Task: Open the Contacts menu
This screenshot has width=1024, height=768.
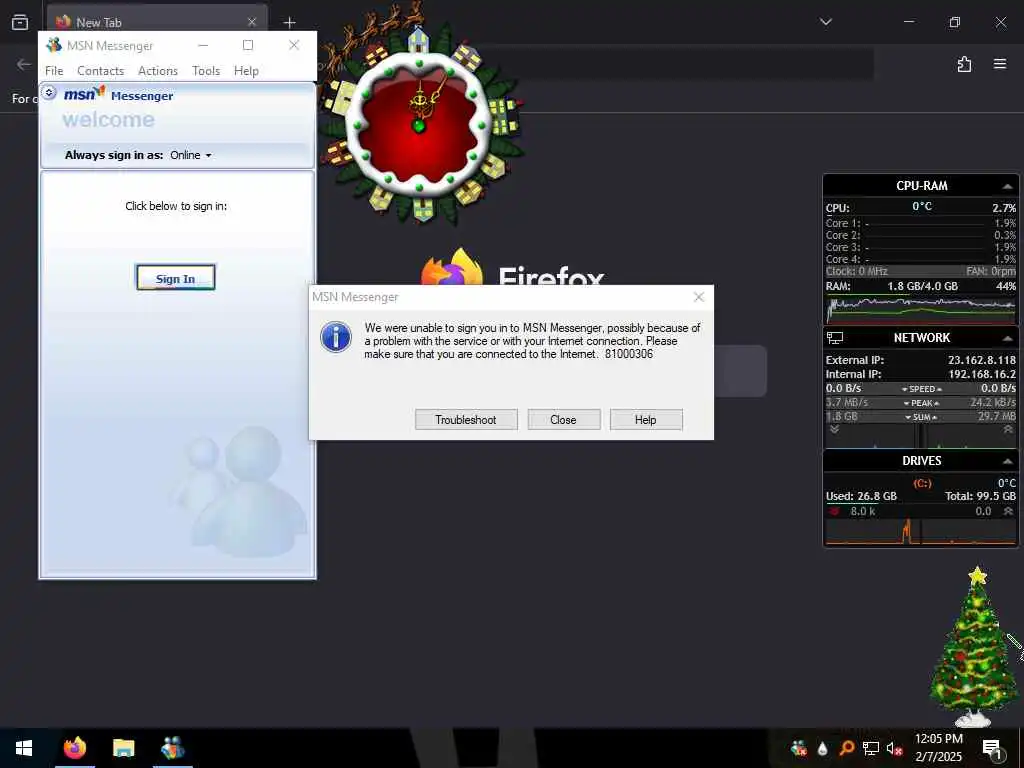Action: pyautogui.click(x=101, y=71)
